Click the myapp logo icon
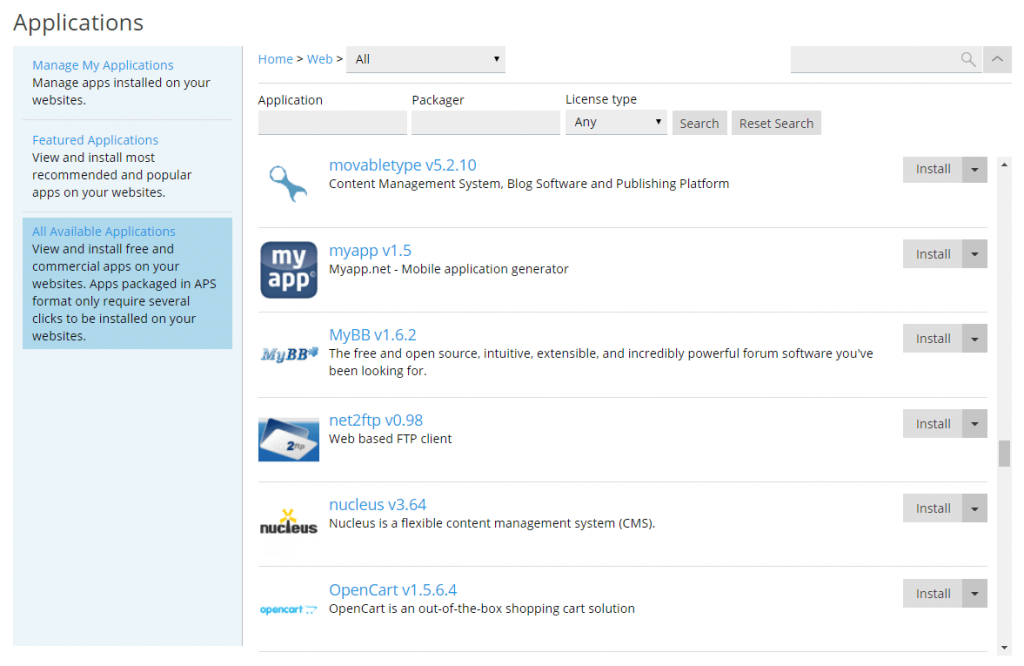 [289, 270]
